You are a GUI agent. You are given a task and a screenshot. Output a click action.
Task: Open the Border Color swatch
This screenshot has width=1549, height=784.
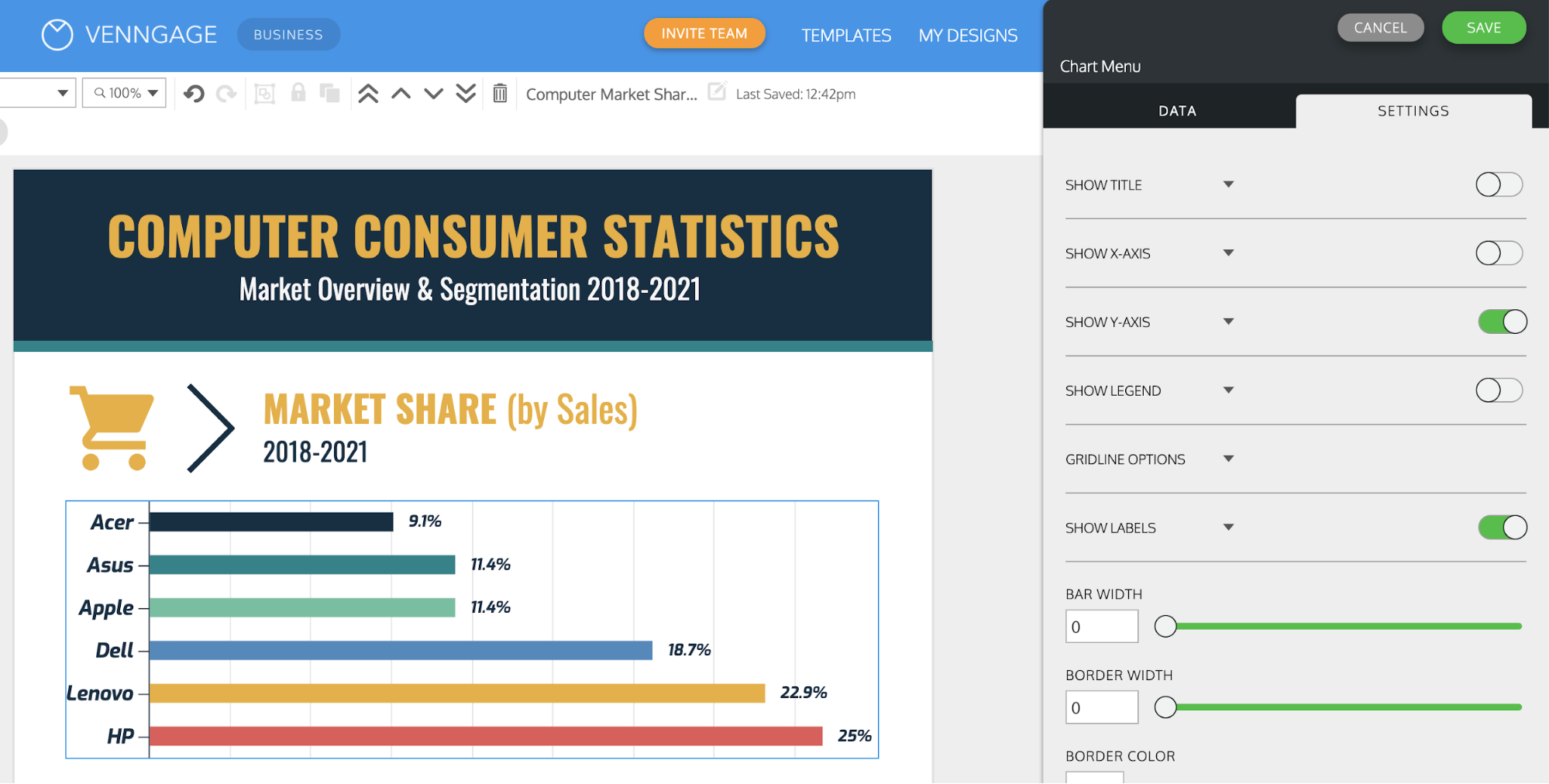click(1094, 777)
